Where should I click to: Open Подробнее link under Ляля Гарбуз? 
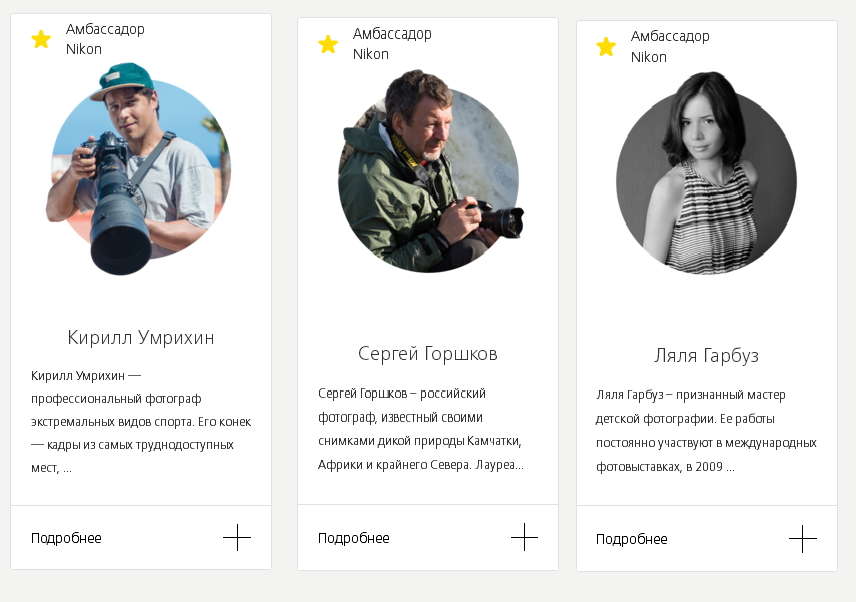tap(631, 539)
